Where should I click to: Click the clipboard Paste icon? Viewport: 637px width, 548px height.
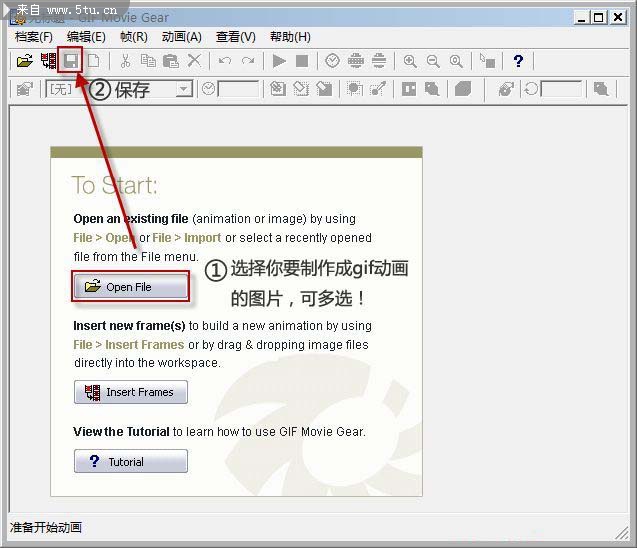(171, 61)
